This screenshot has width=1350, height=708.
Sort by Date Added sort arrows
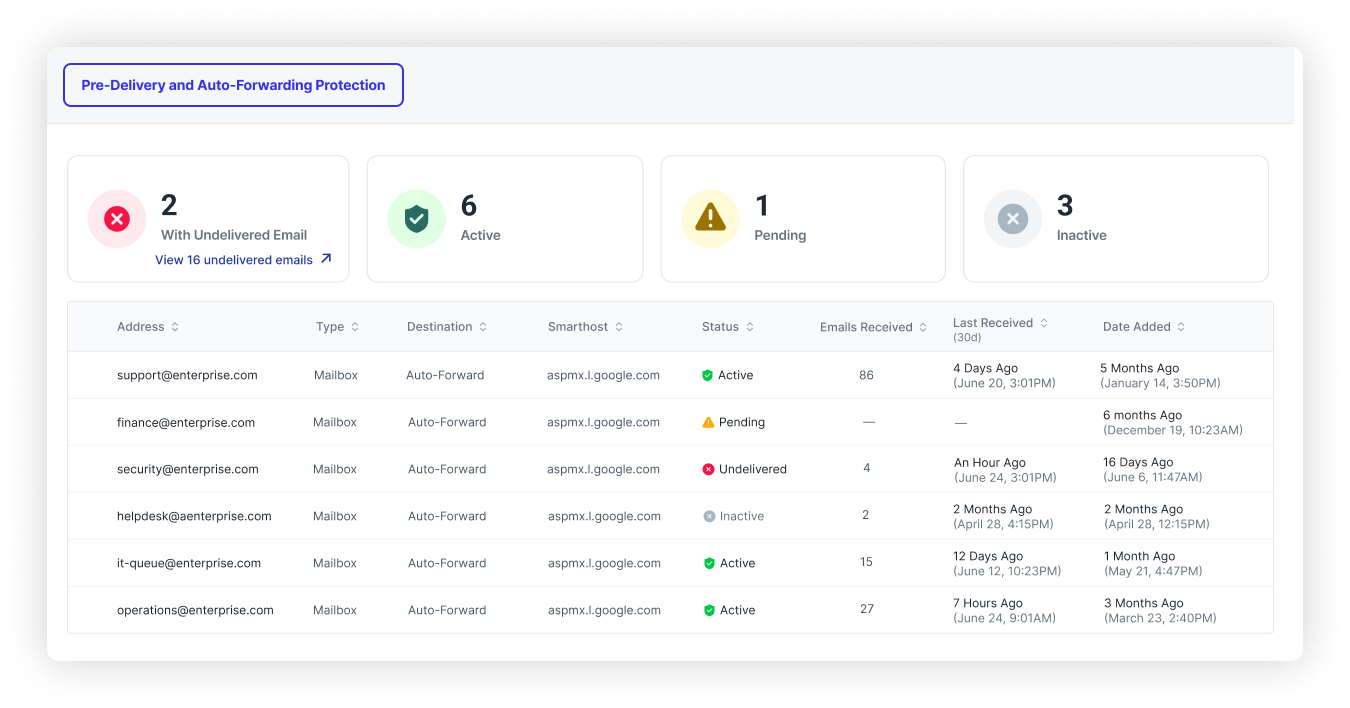1181,327
